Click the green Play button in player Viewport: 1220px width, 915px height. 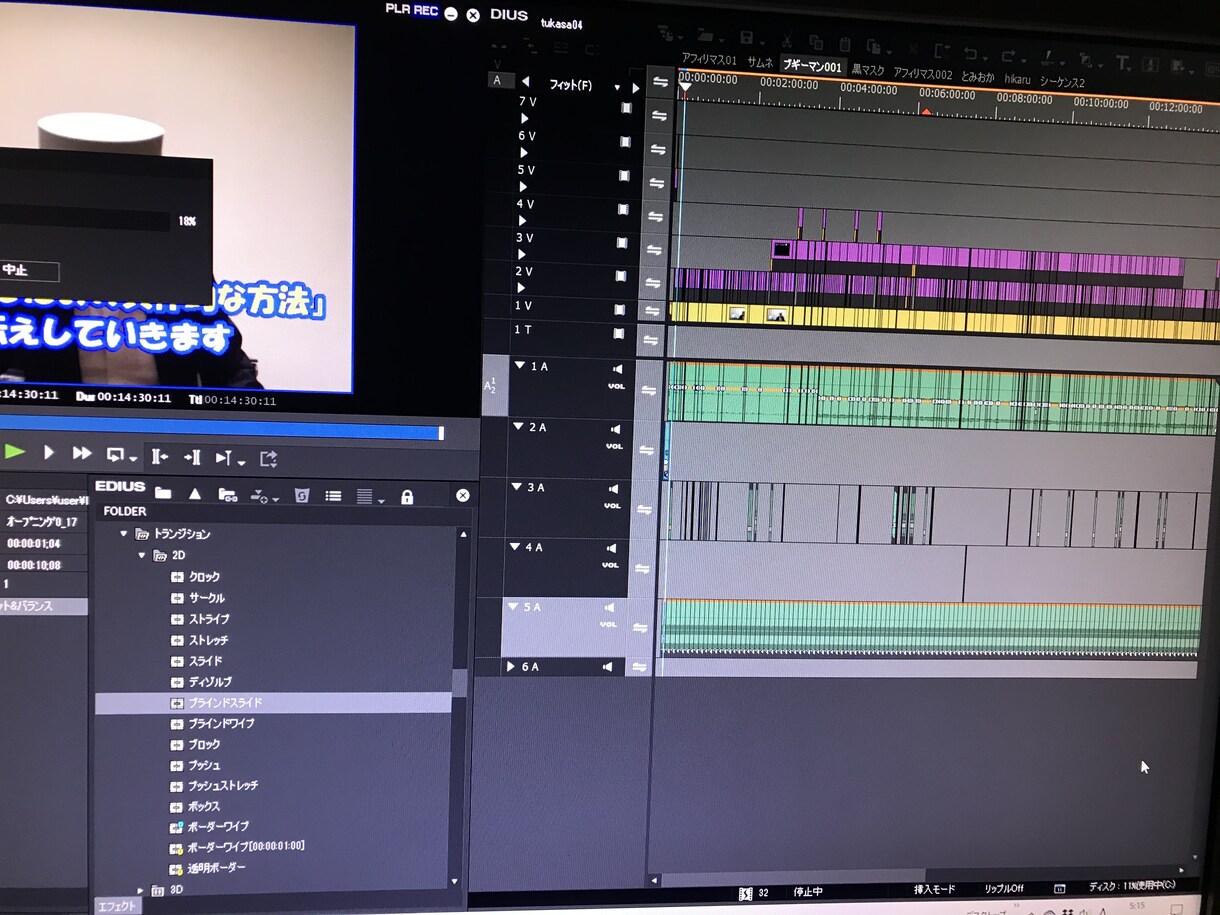pos(14,452)
